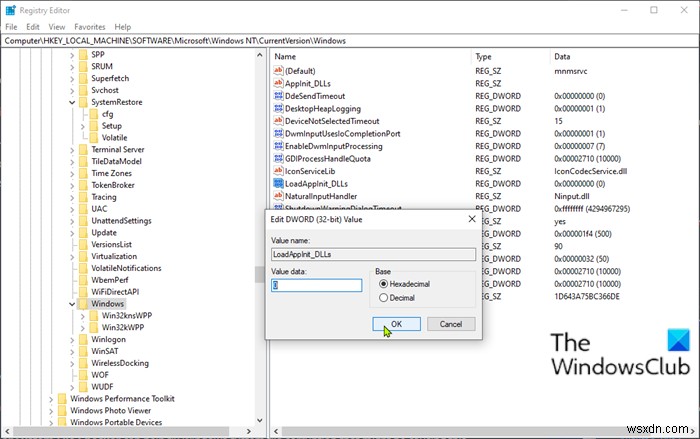Close the Edit DWORD dialog with X
The width and height of the screenshot is (700, 439).
(472, 219)
